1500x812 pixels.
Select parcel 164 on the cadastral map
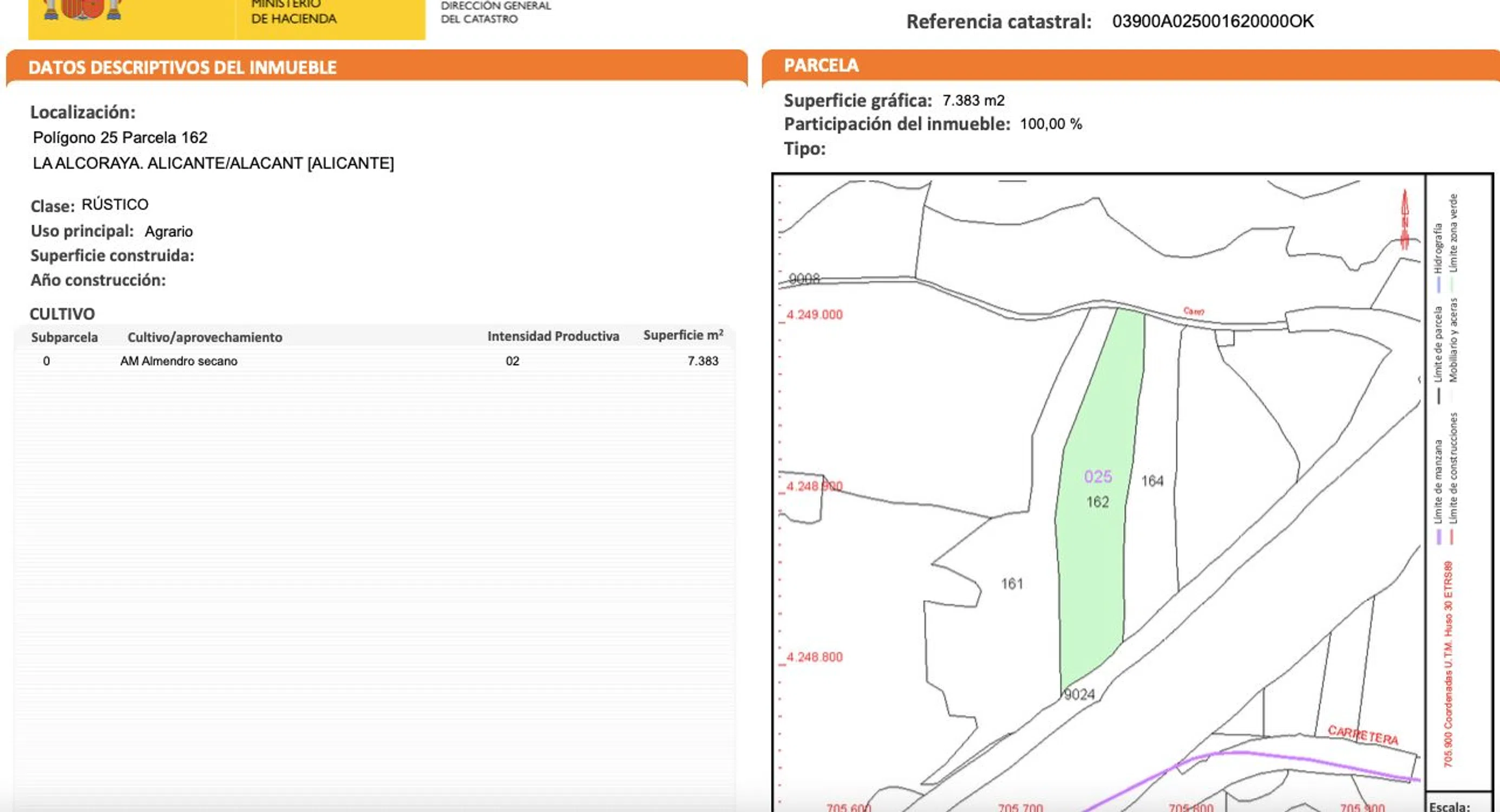[x=1152, y=481]
